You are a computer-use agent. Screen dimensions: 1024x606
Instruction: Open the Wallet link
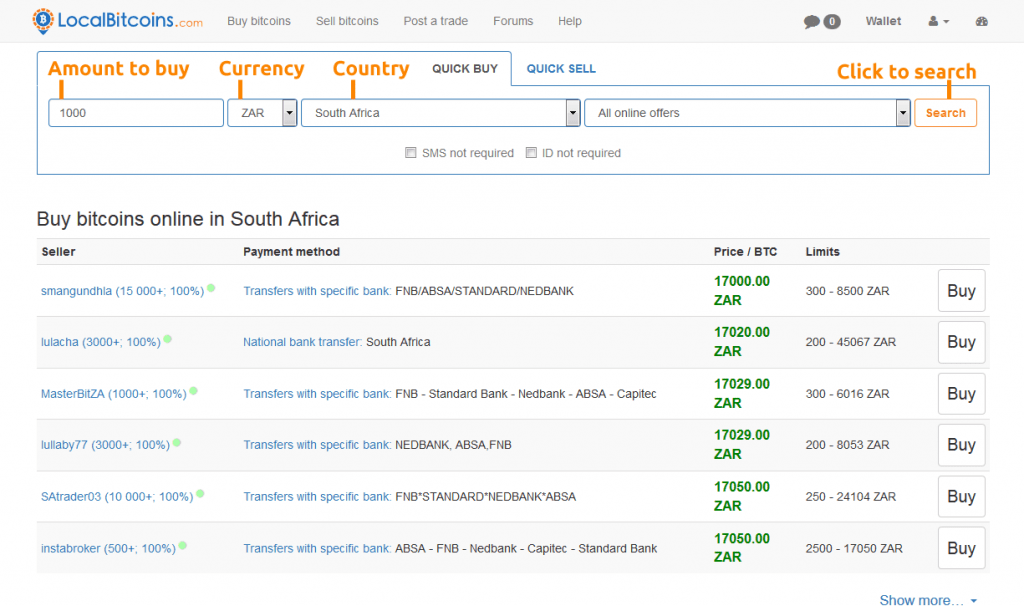click(883, 21)
